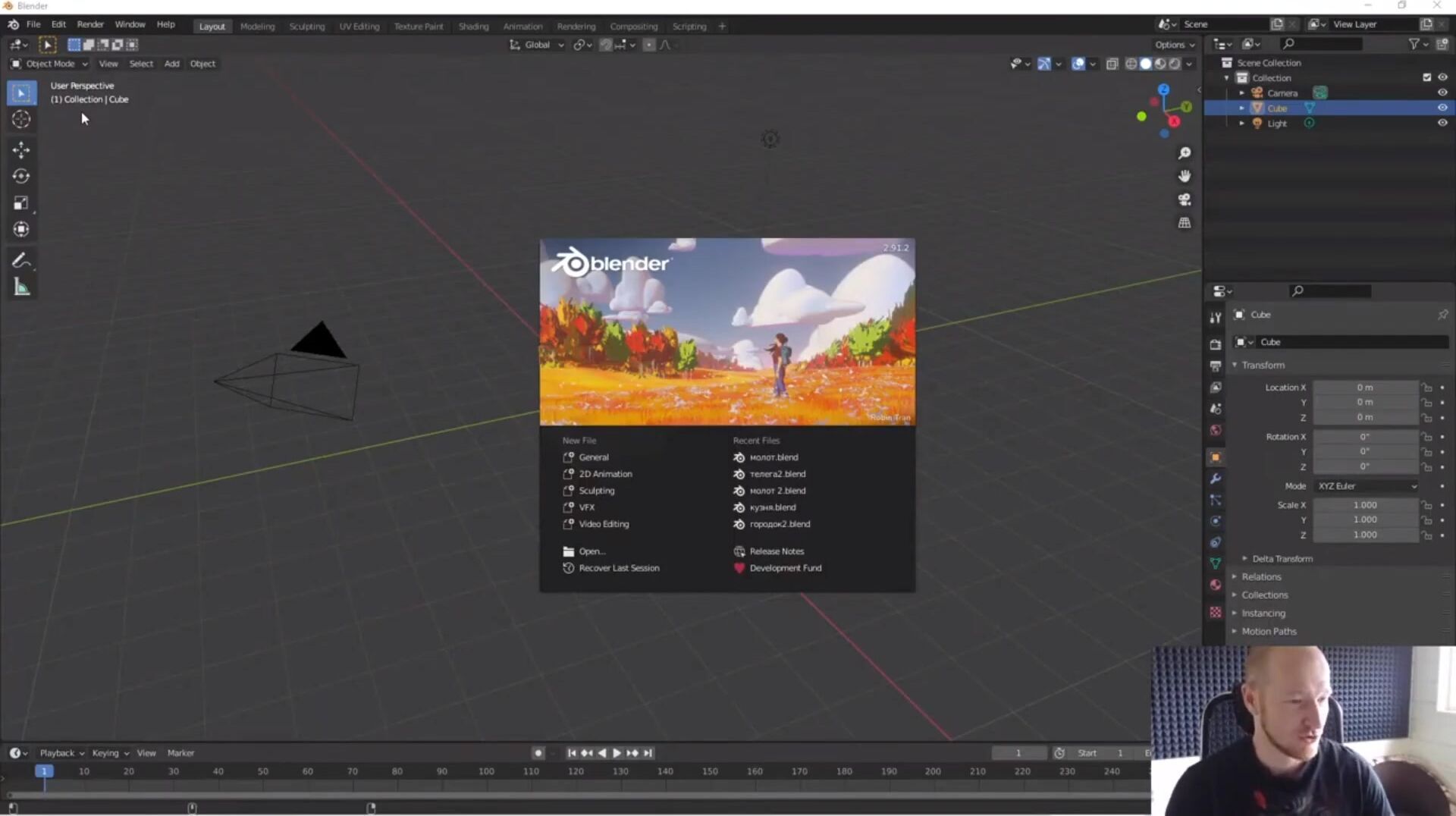1456x816 pixels.
Task: Open the Scene properties tab icon
Action: 1216,408
